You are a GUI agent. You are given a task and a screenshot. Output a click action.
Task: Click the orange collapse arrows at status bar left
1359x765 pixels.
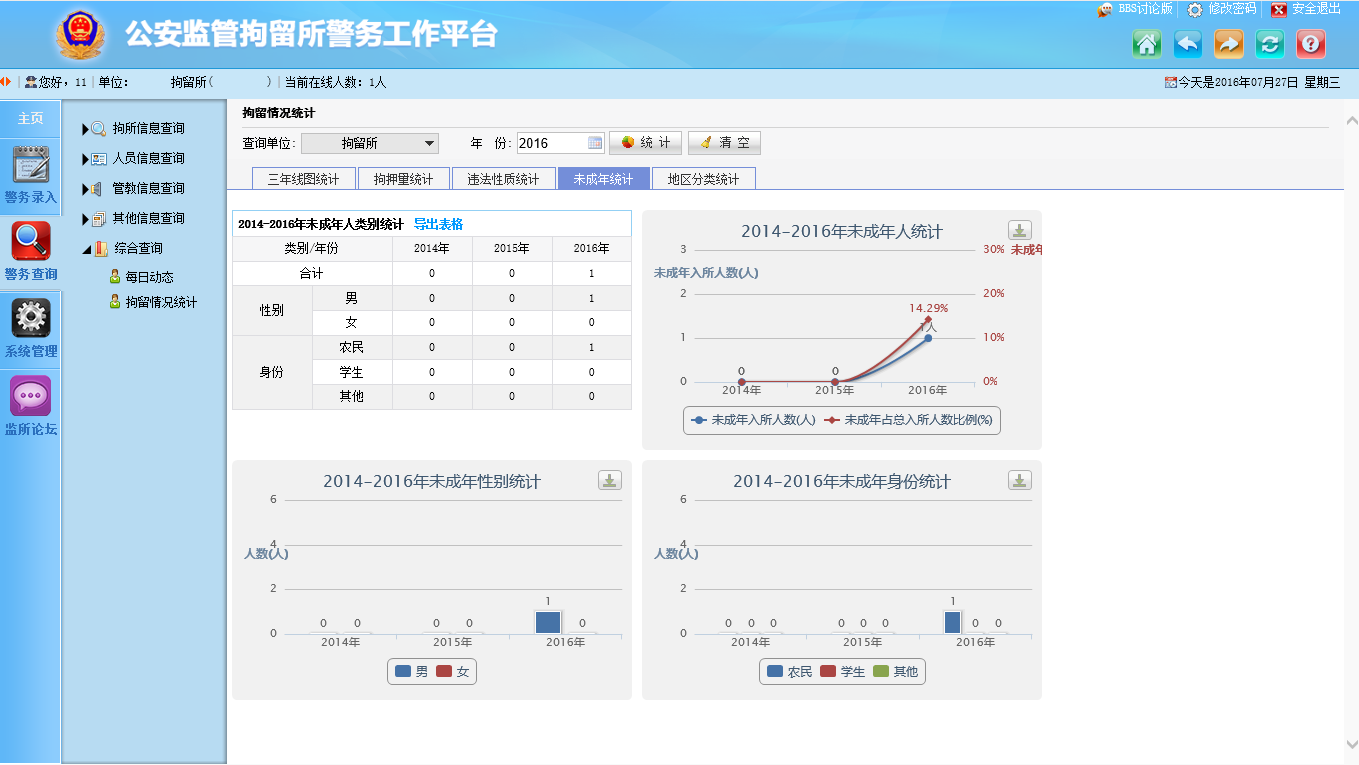[x=6, y=82]
